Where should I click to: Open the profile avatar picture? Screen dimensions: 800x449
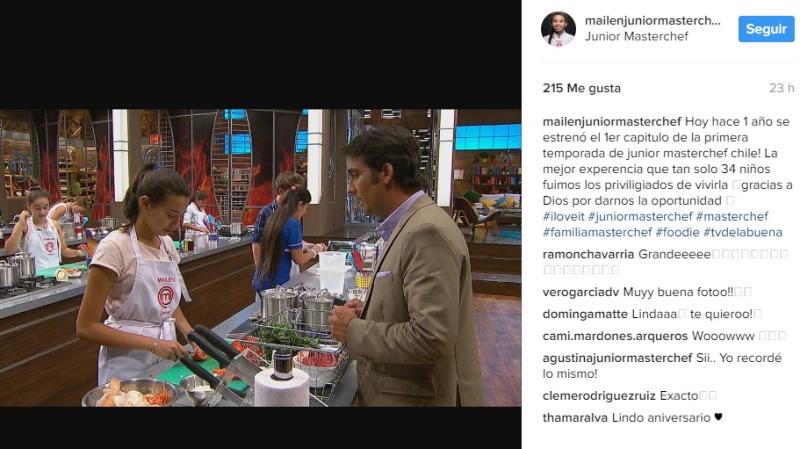[x=558, y=29]
